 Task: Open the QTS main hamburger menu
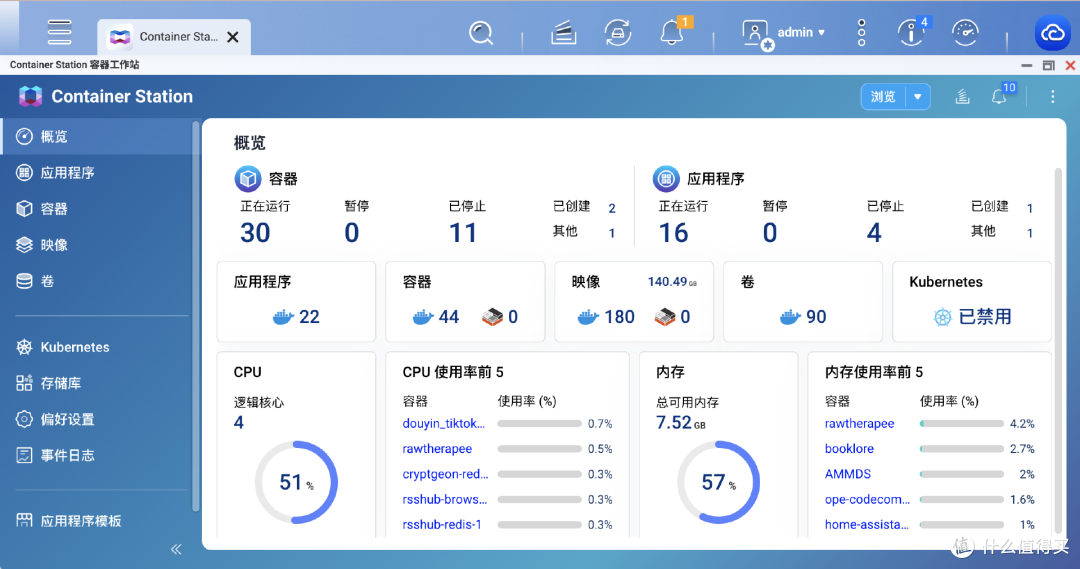coord(59,32)
